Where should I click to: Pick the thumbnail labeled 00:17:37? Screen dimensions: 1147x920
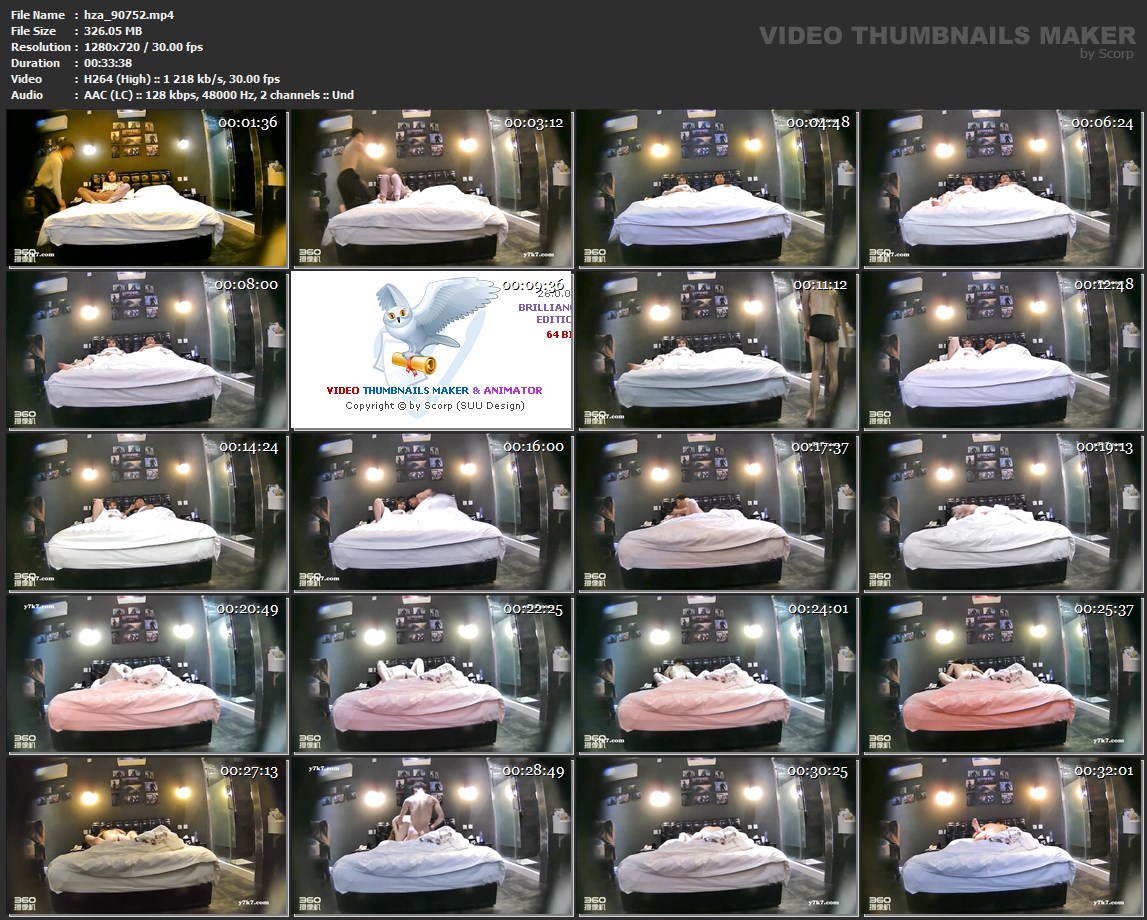click(x=716, y=511)
